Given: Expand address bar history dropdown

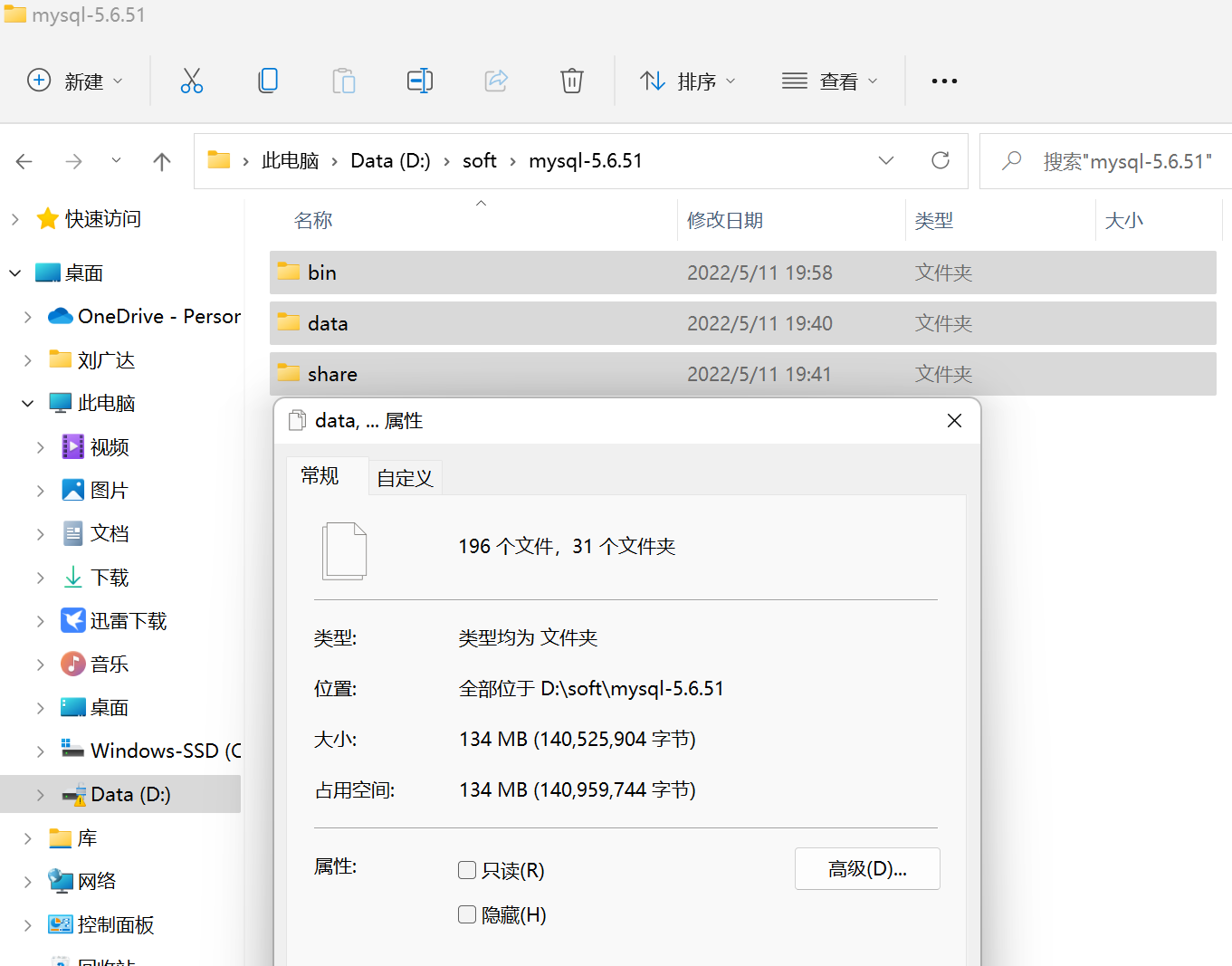Looking at the screenshot, I should pos(886,160).
